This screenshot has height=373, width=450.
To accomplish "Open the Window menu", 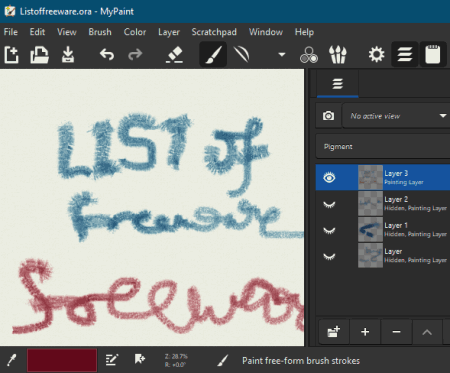I will pyautogui.click(x=266, y=32).
